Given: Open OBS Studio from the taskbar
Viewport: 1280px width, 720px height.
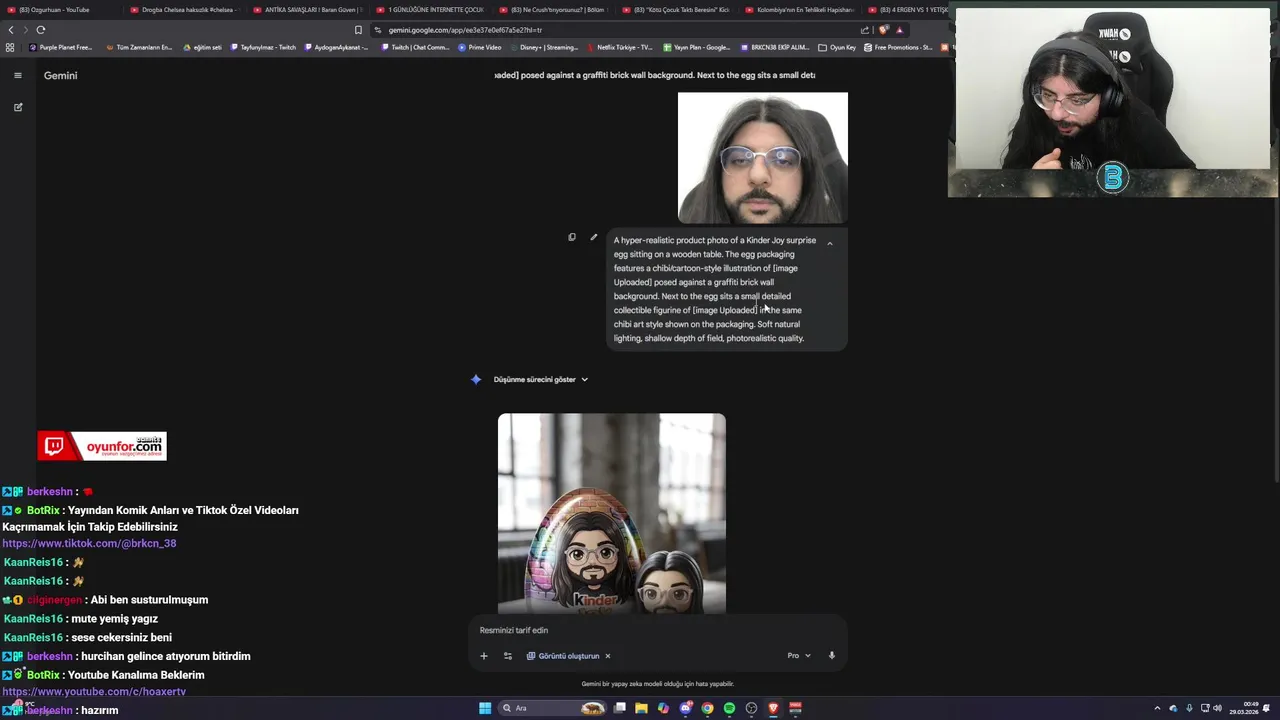Looking at the screenshot, I should click(x=751, y=708).
